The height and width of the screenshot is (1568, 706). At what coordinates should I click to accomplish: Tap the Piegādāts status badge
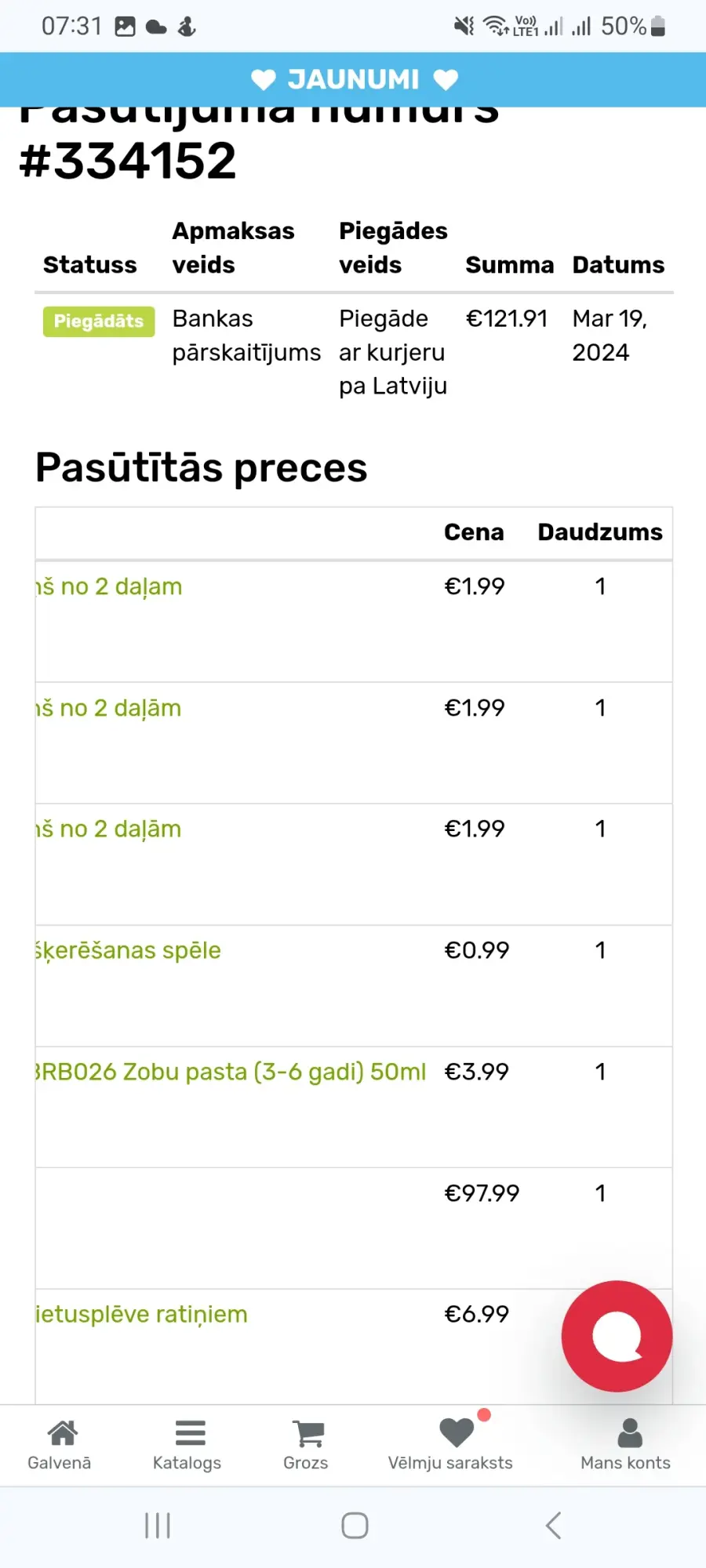(x=99, y=321)
